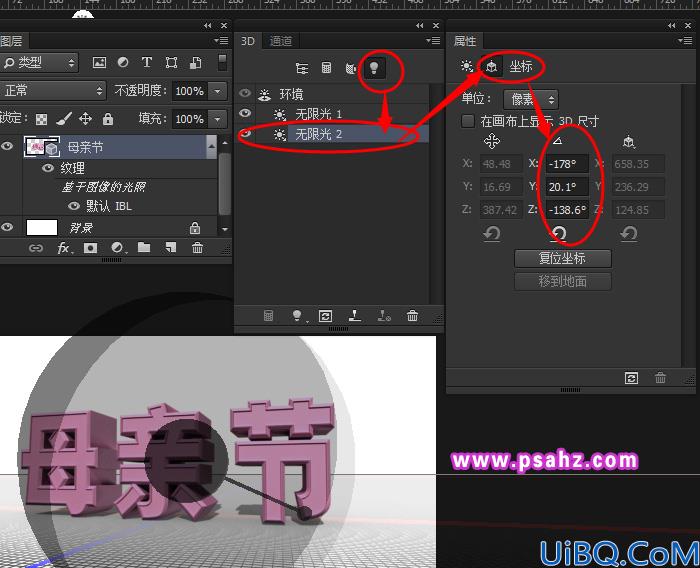Screen dimensions: 700x568
Task: Toggle visibility of 环境 in 3D panel
Action: coord(245,93)
